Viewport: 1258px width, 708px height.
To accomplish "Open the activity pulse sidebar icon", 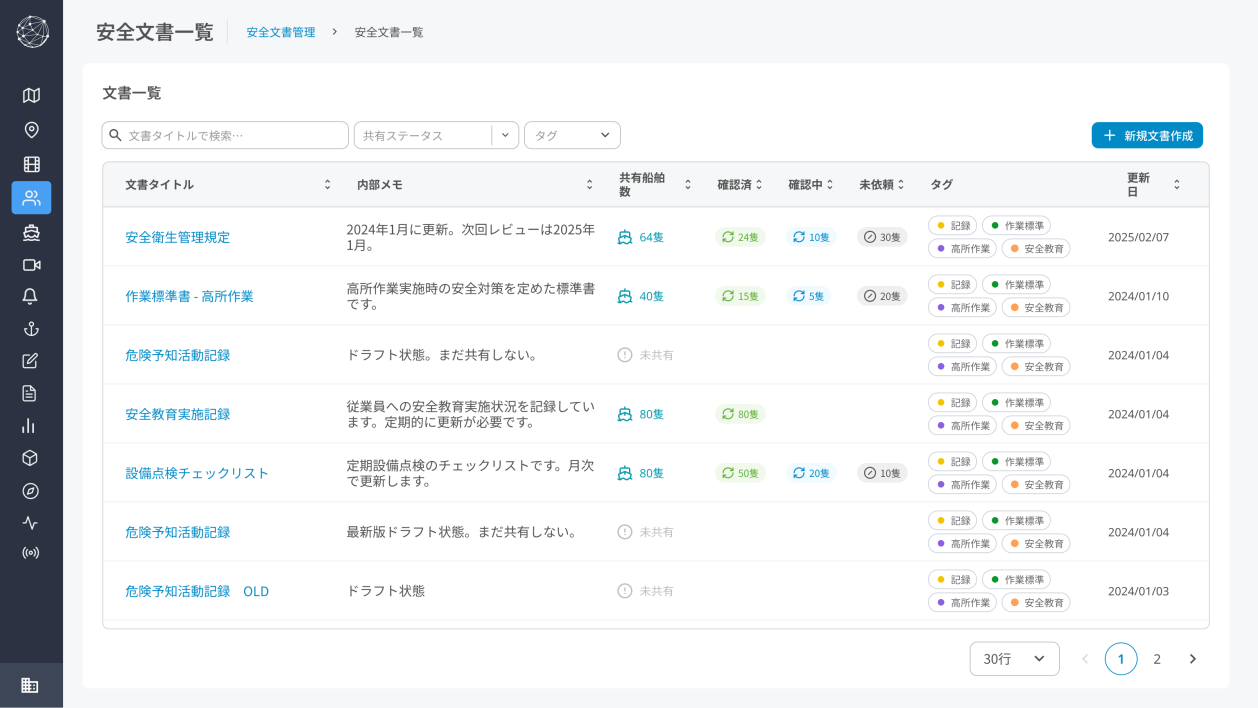I will [x=31, y=523].
